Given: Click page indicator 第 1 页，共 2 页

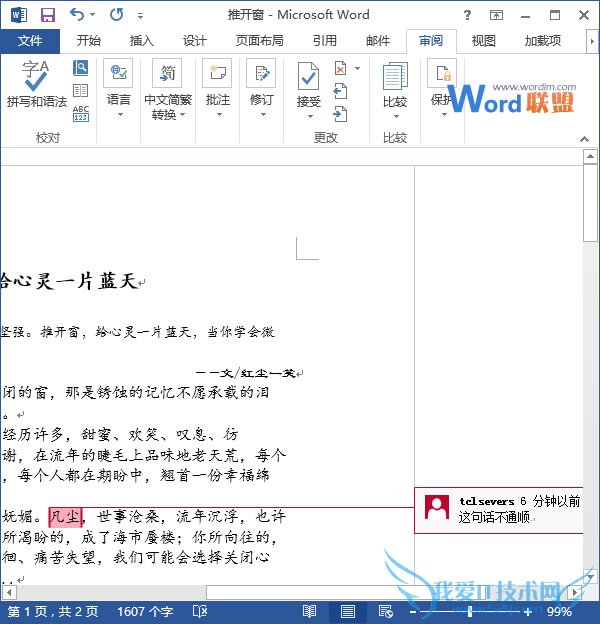Looking at the screenshot, I should 53,612.
